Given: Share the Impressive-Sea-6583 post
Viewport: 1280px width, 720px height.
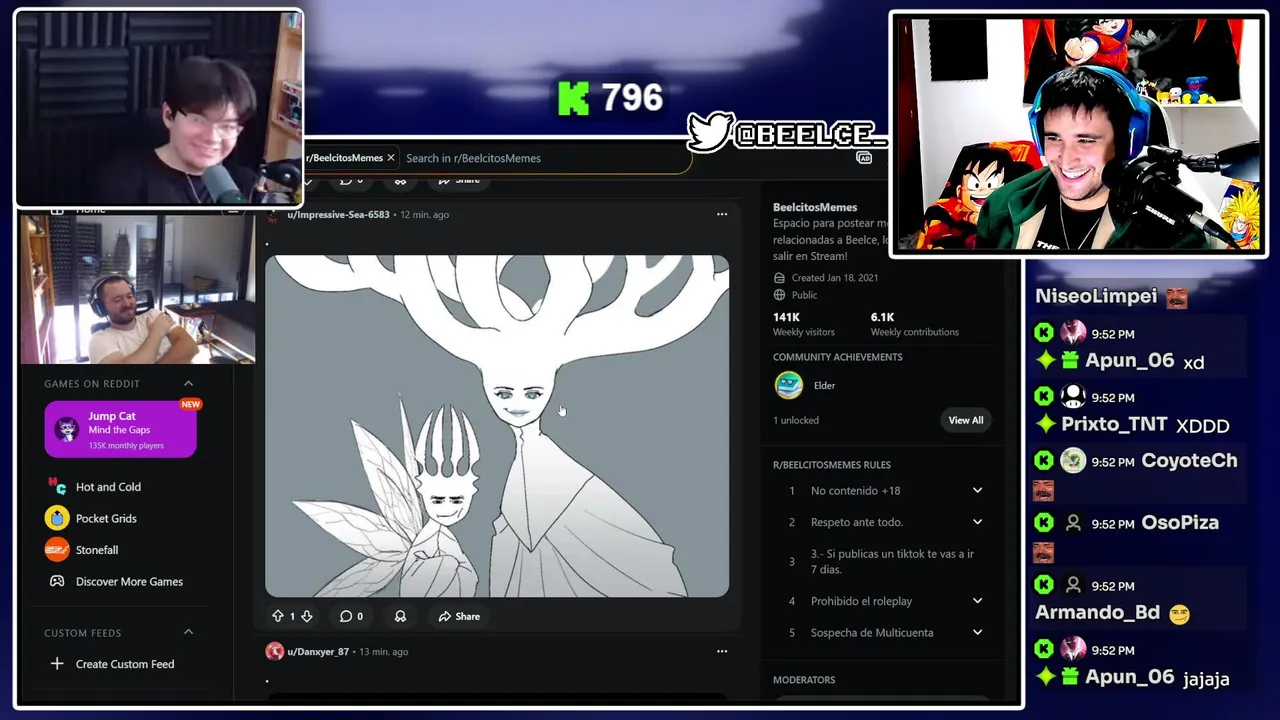Looking at the screenshot, I should (459, 617).
